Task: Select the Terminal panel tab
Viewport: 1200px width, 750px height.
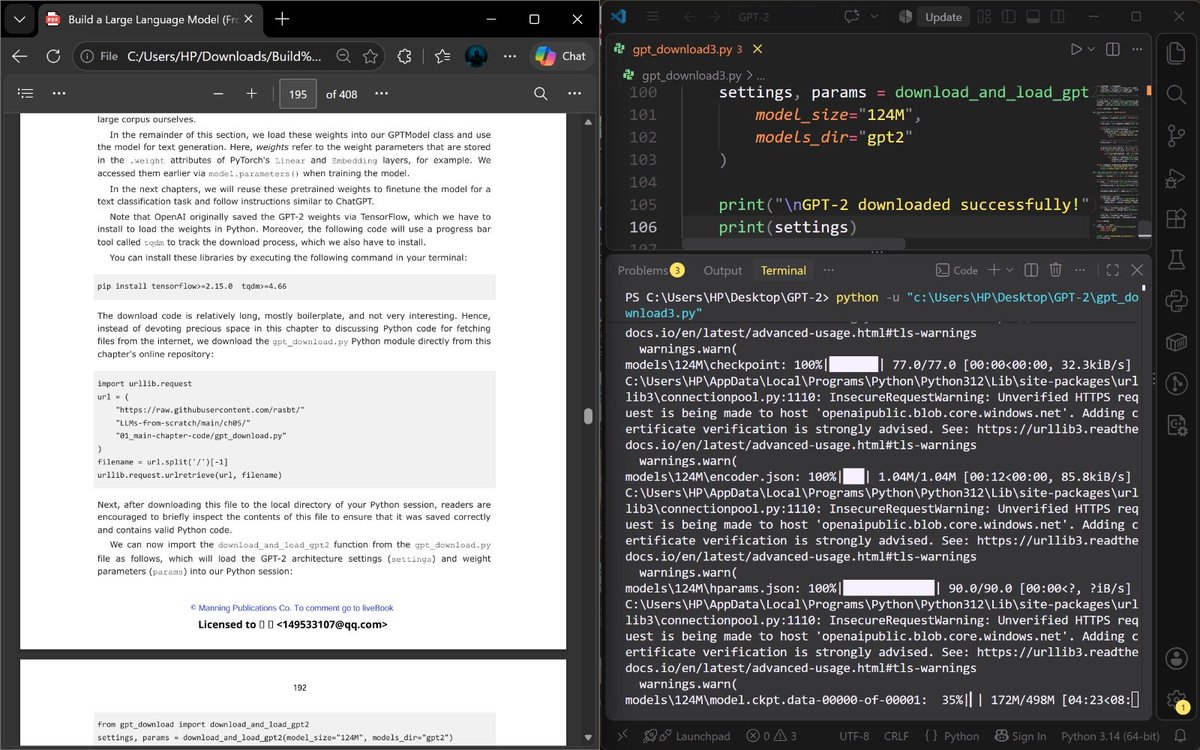Action: [783, 270]
